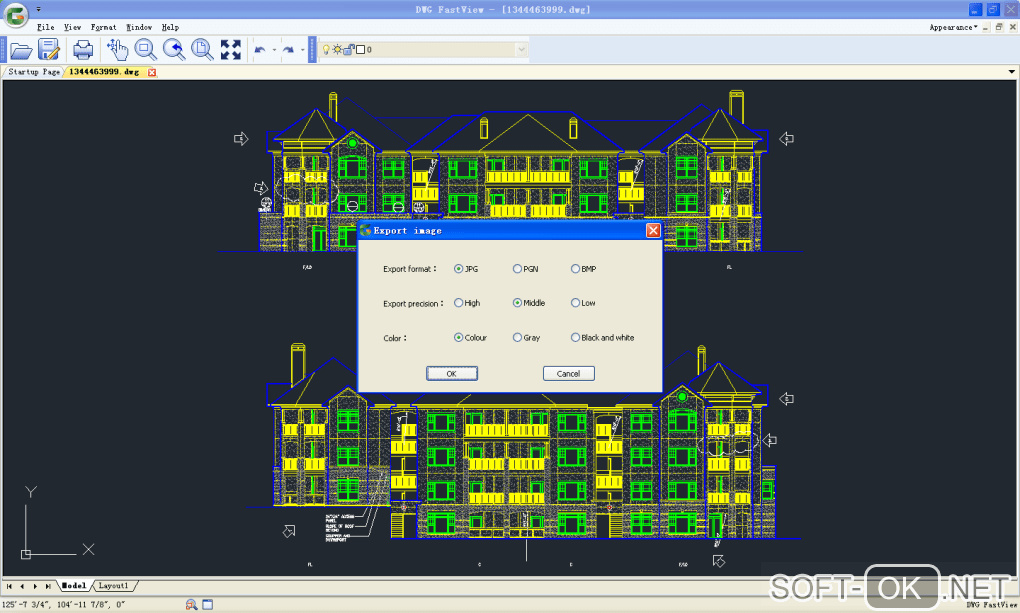Toggle the layer freeze sun icon
Screen dimensions: 1020x613
[x=337, y=49]
